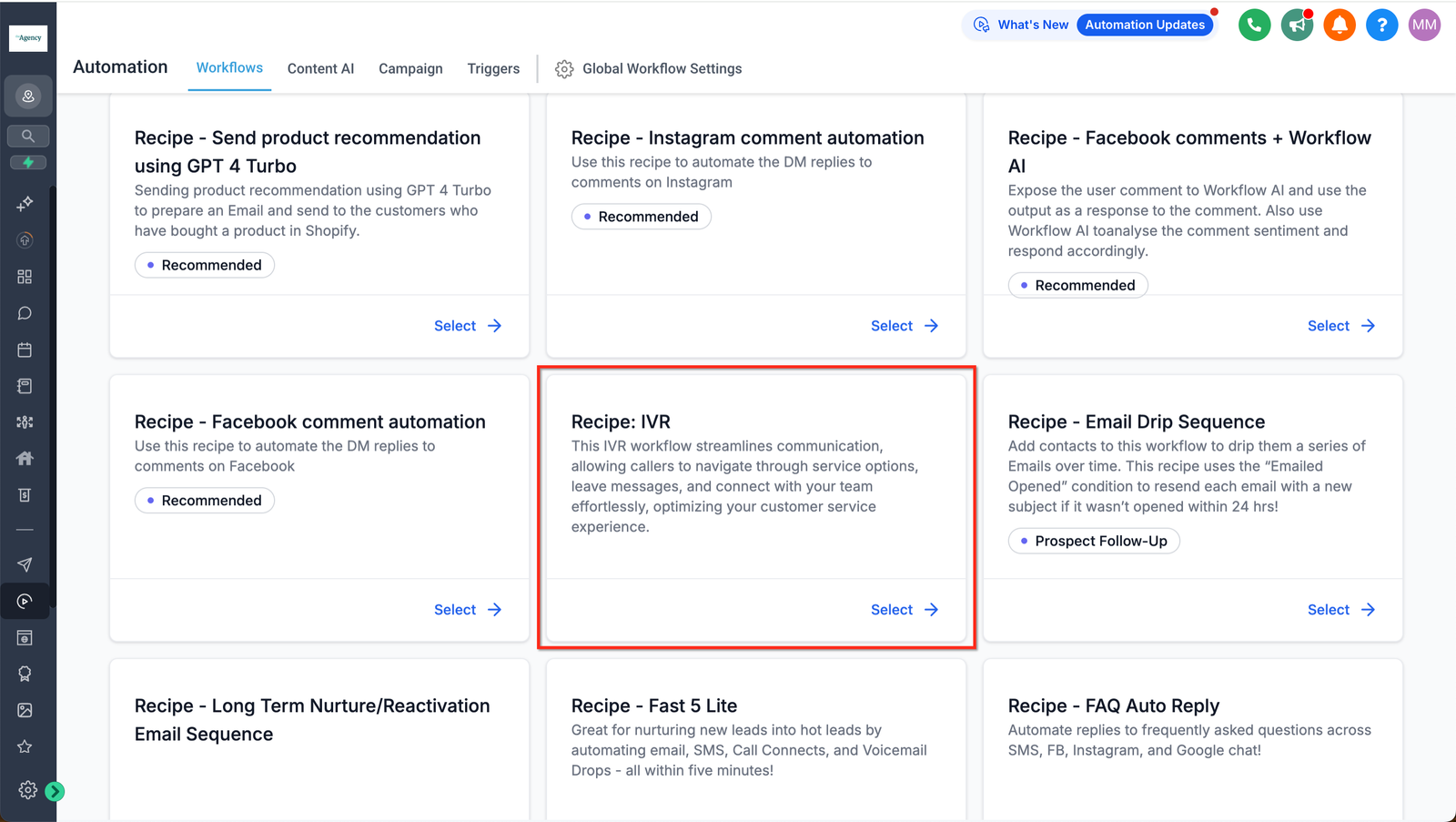Click the green lightning quick actions button
Image resolution: width=1456 pixels, height=822 pixels.
(x=28, y=162)
